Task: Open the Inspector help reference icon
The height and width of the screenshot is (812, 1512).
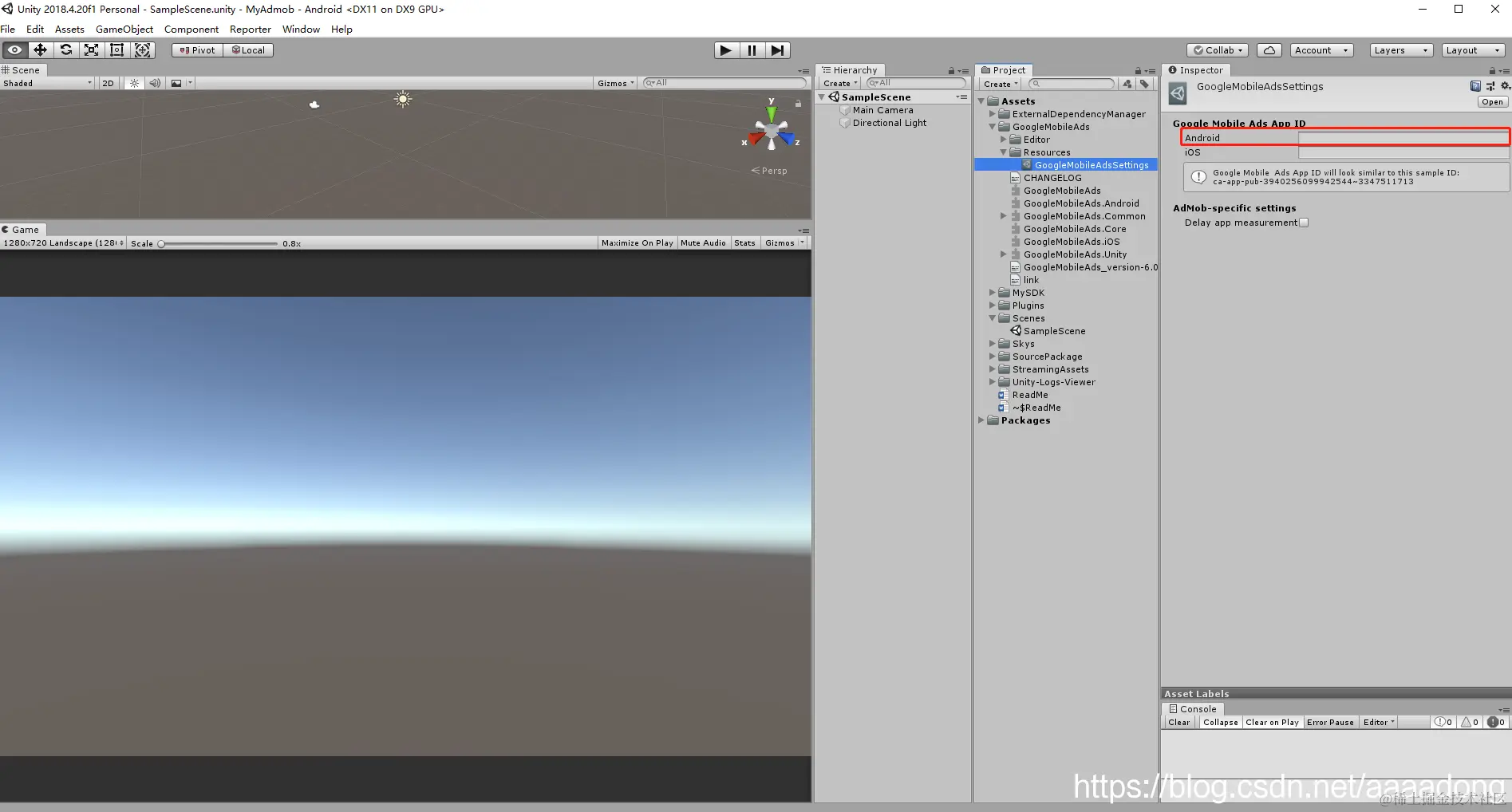Action: point(1475,86)
